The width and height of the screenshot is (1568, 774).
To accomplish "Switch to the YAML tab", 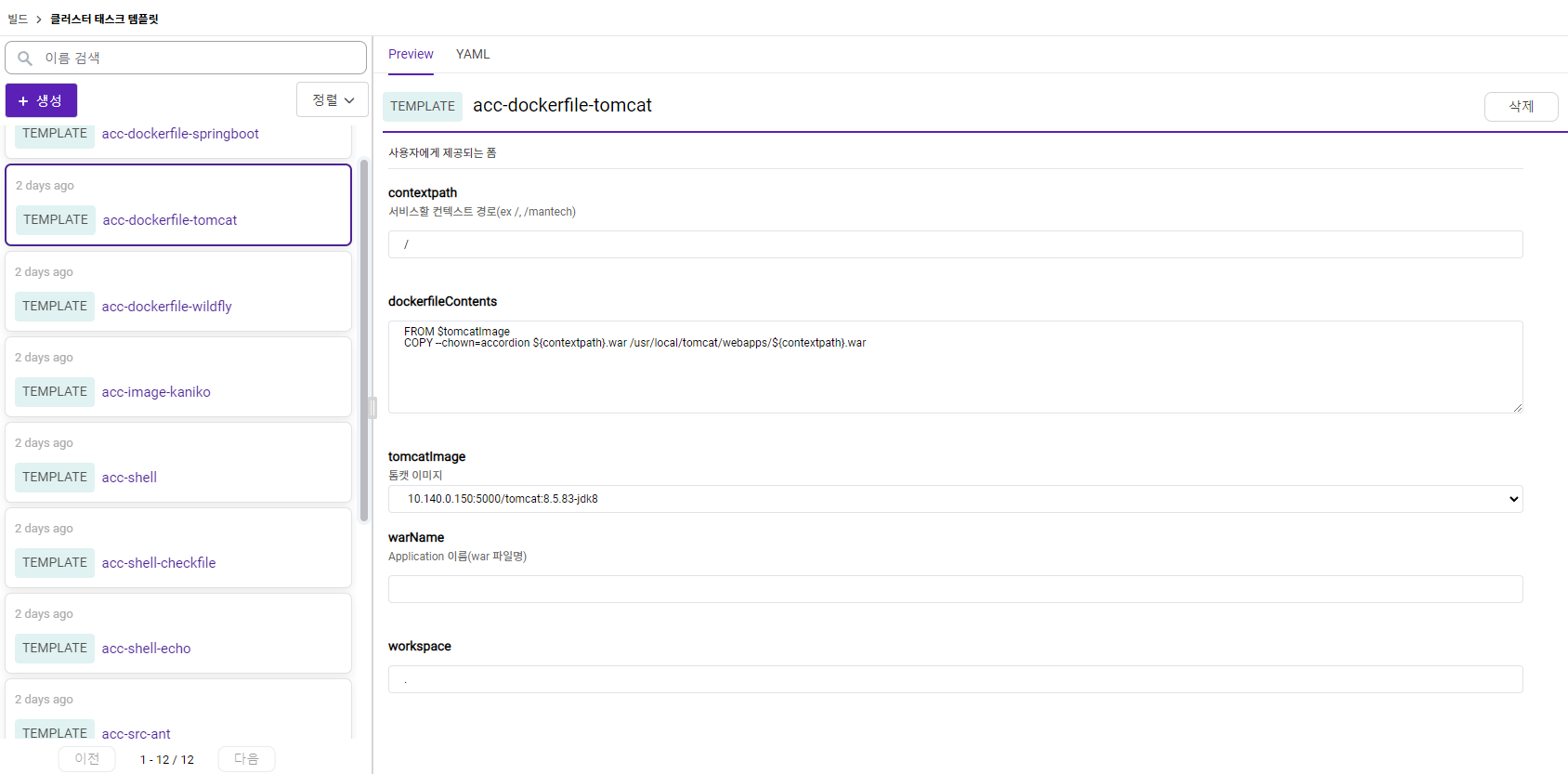I will pyautogui.click(x=473, y=54).
